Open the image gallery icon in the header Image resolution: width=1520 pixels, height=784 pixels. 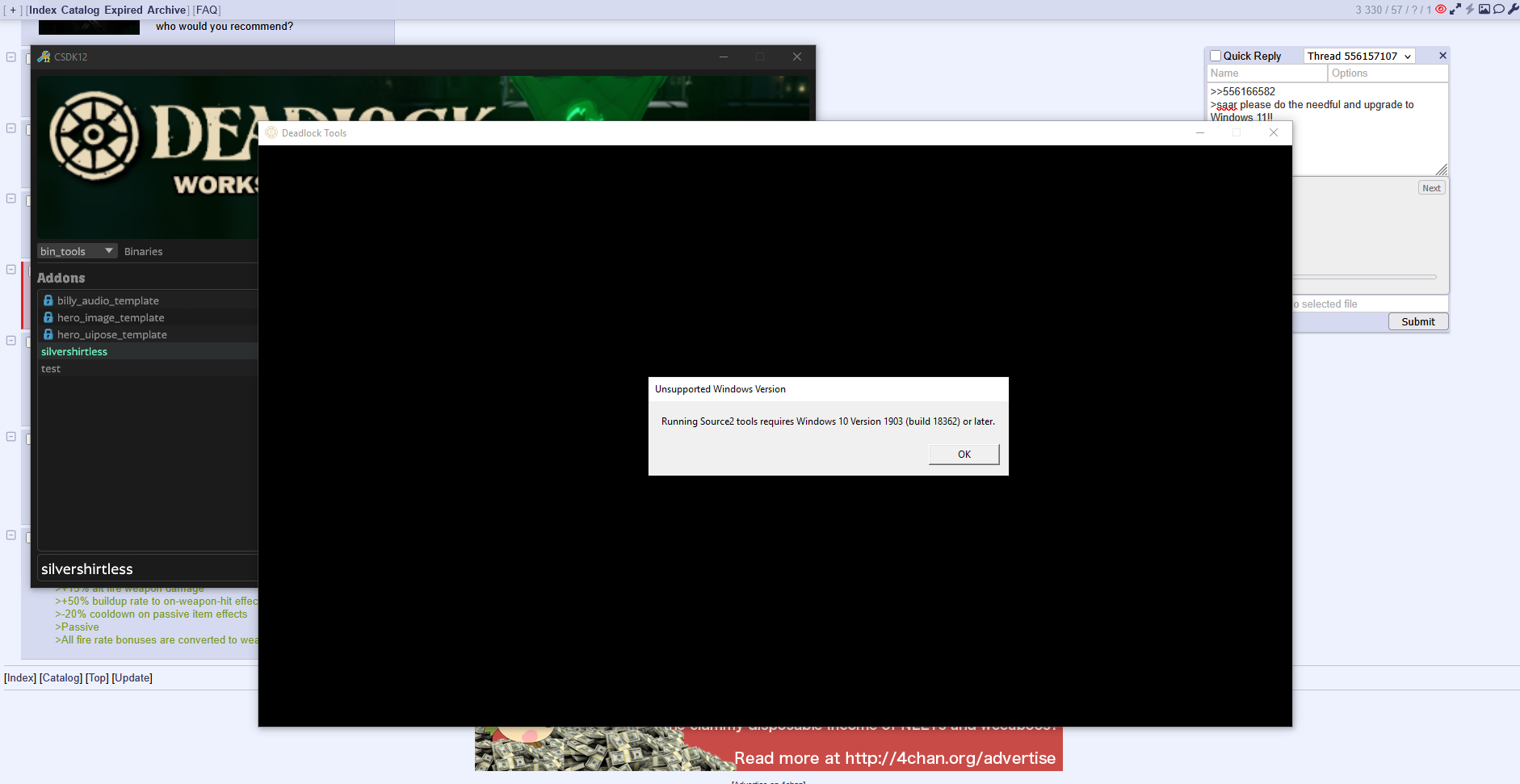(1484, 10)
